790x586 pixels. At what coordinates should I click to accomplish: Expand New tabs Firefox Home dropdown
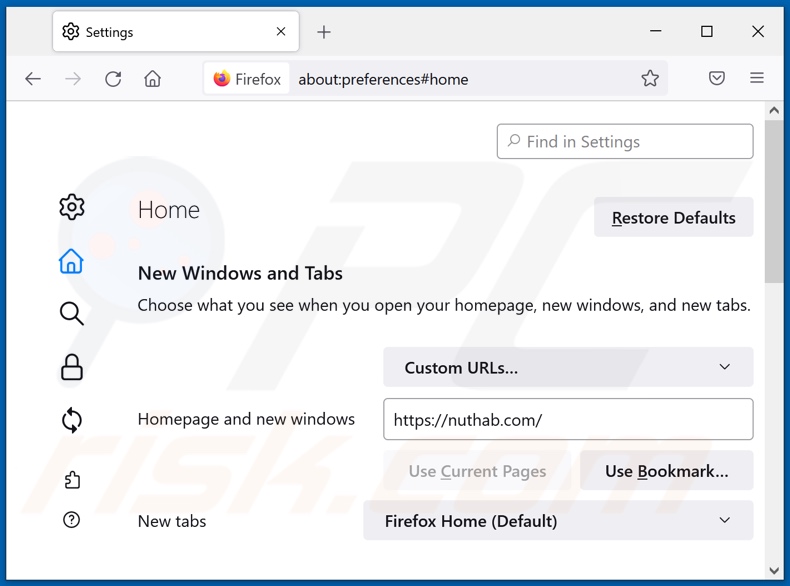(x=558, y=520)
